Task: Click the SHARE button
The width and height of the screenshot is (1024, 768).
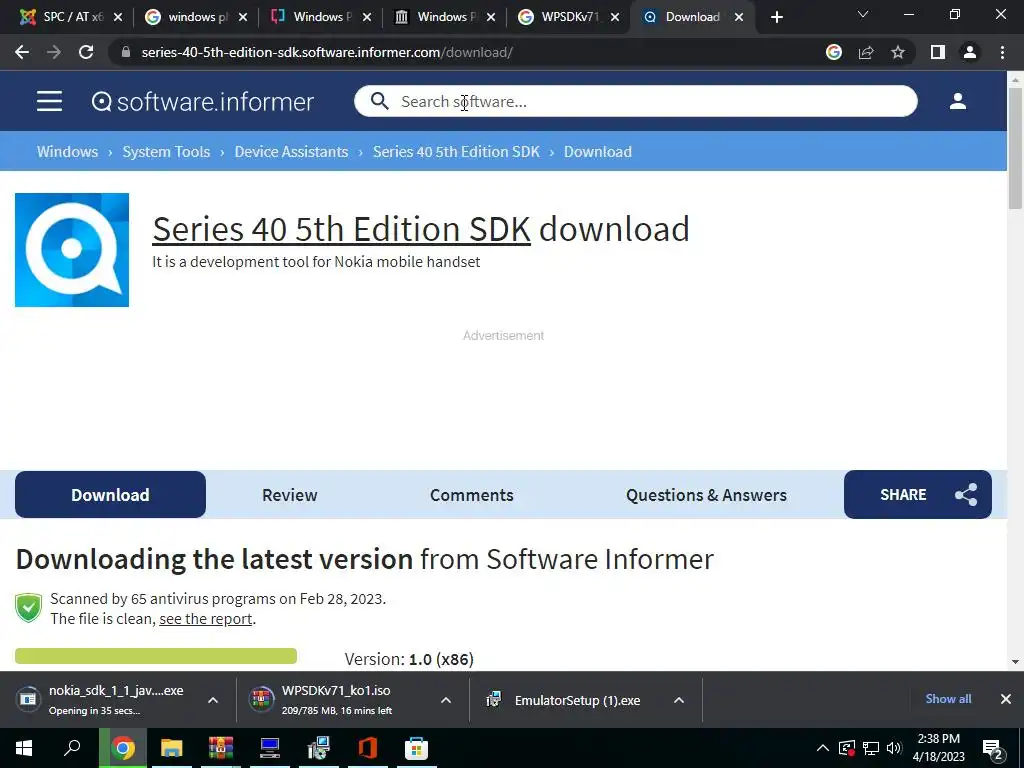Action: (918, 494)
